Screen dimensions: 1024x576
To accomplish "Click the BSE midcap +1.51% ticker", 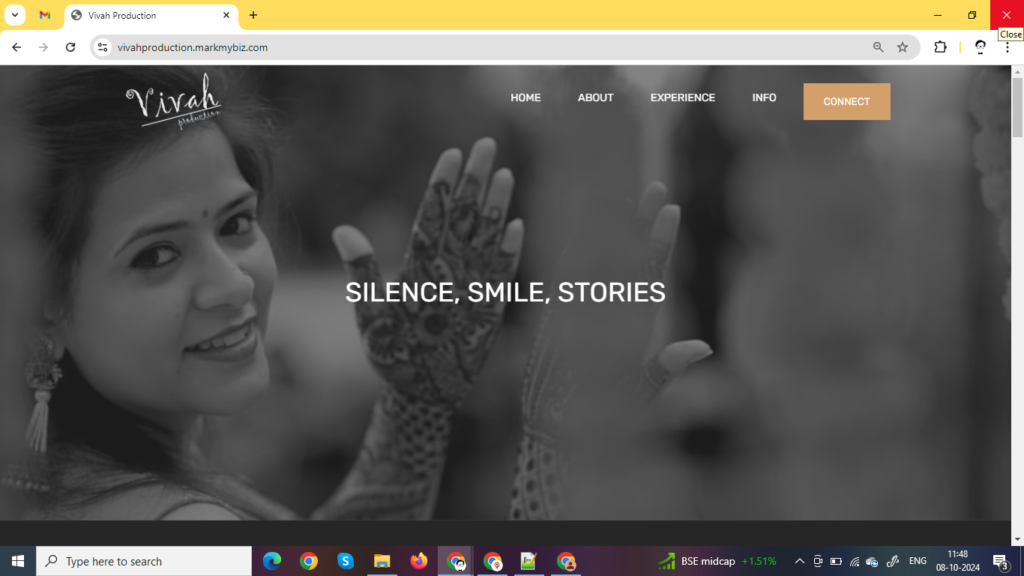I will pos(707,561).
